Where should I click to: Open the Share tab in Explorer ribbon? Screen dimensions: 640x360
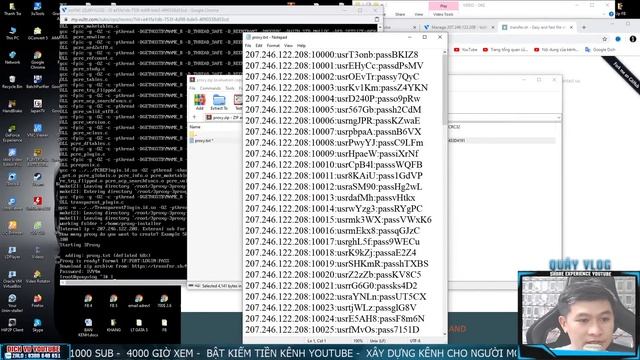[400, 14]
